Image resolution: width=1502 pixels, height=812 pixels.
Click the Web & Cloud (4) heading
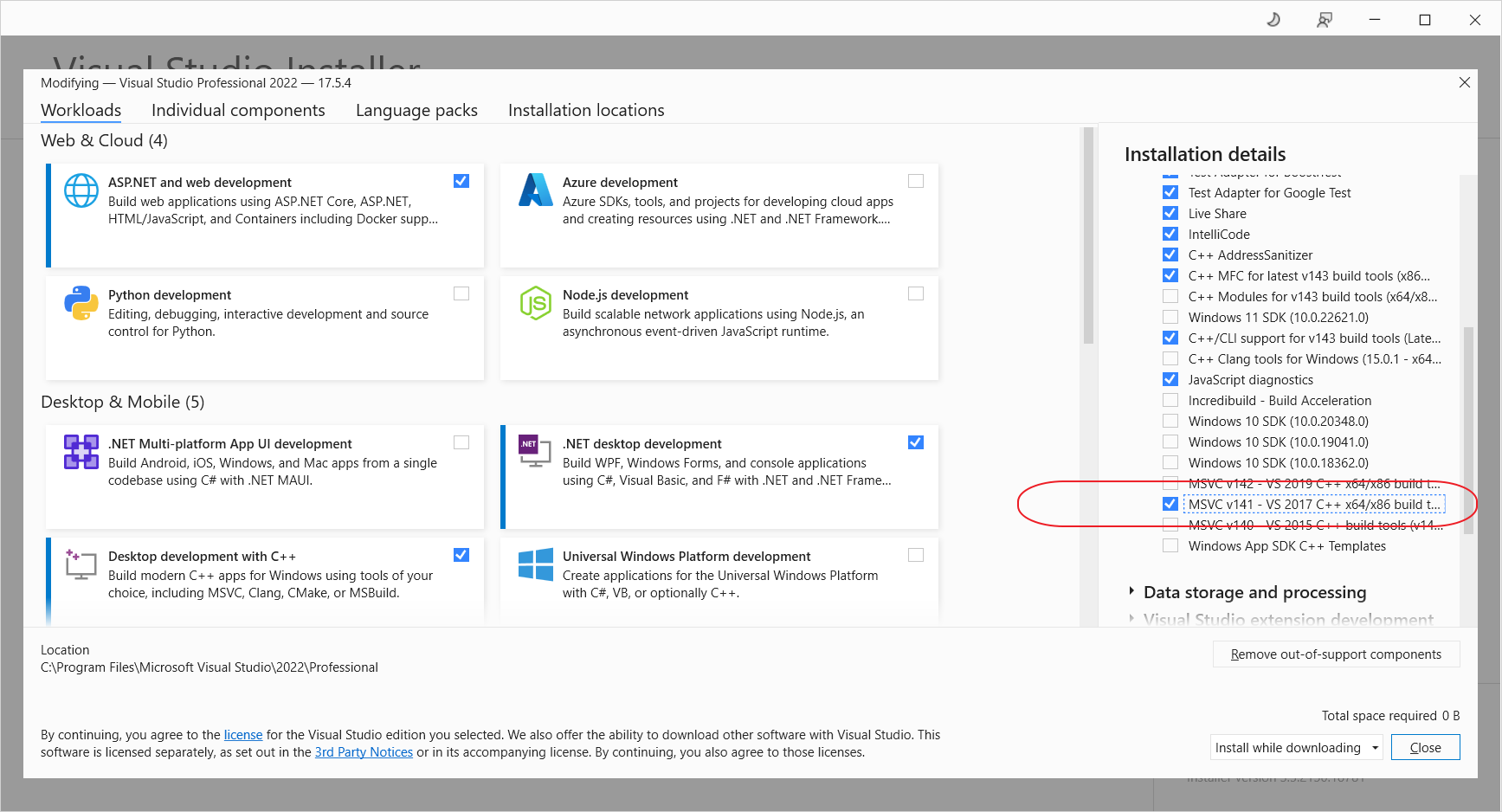click(104, 140)
